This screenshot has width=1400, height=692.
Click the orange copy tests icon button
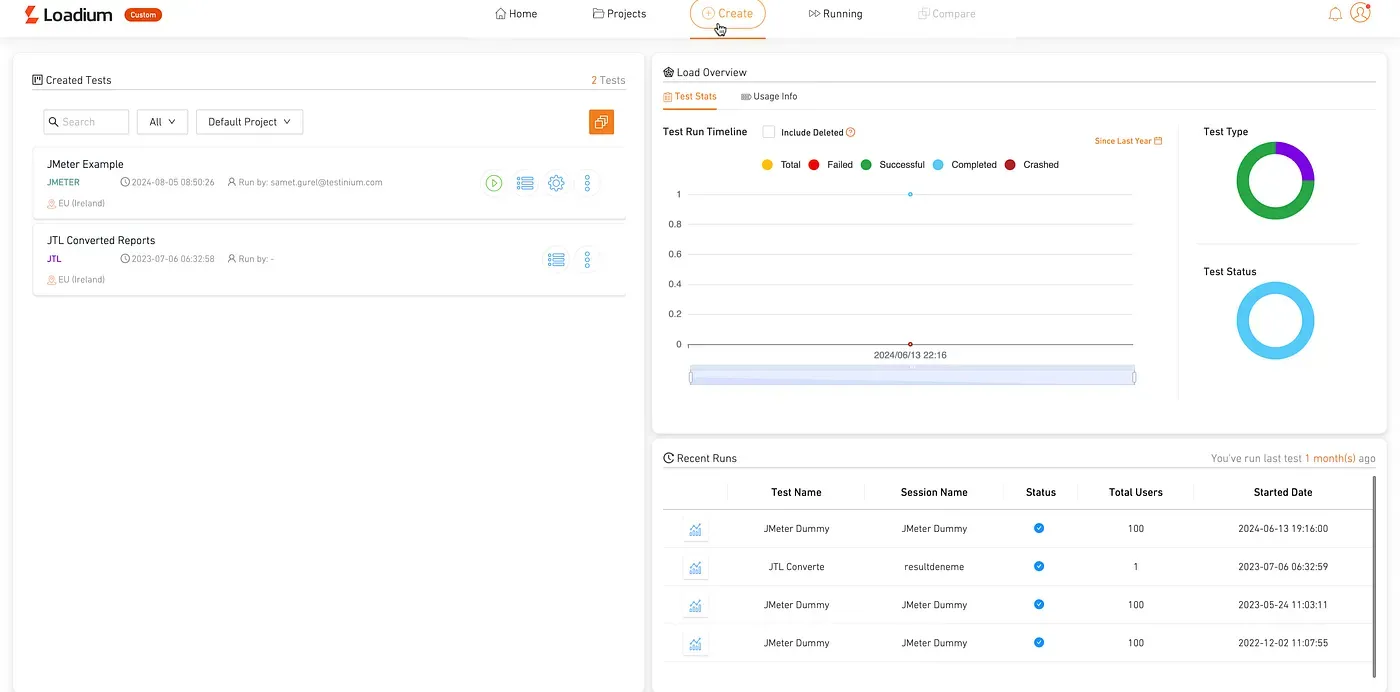coord(601,122)
